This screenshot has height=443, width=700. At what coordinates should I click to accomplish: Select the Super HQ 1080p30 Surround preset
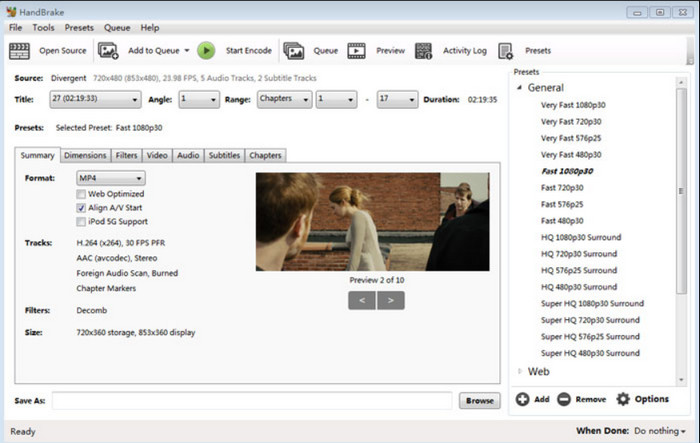click(x=592, y=303)
